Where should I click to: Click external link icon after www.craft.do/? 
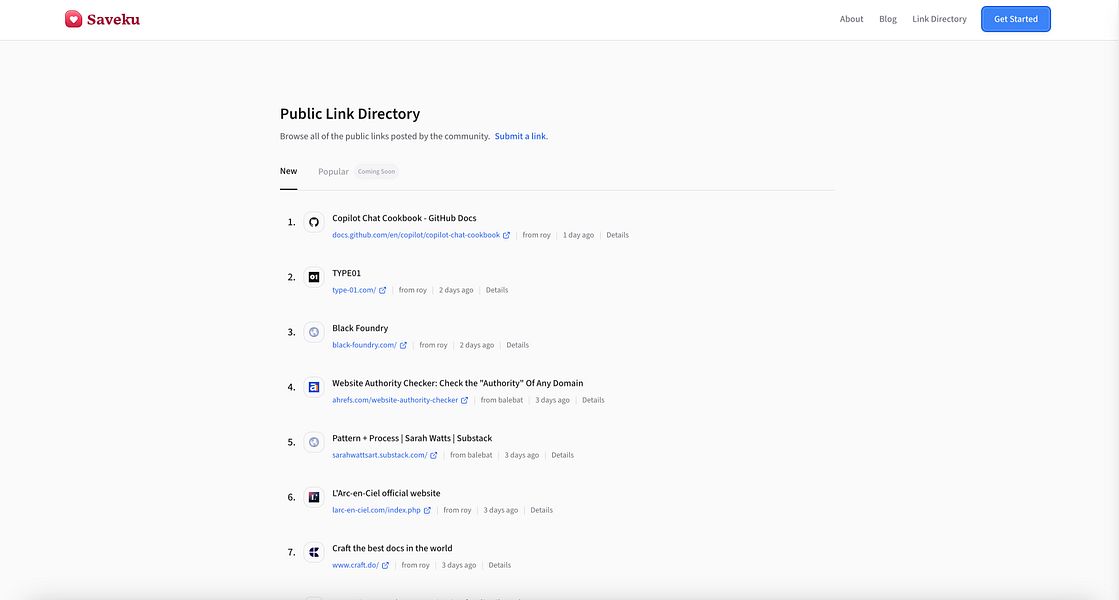pos(385,565)
